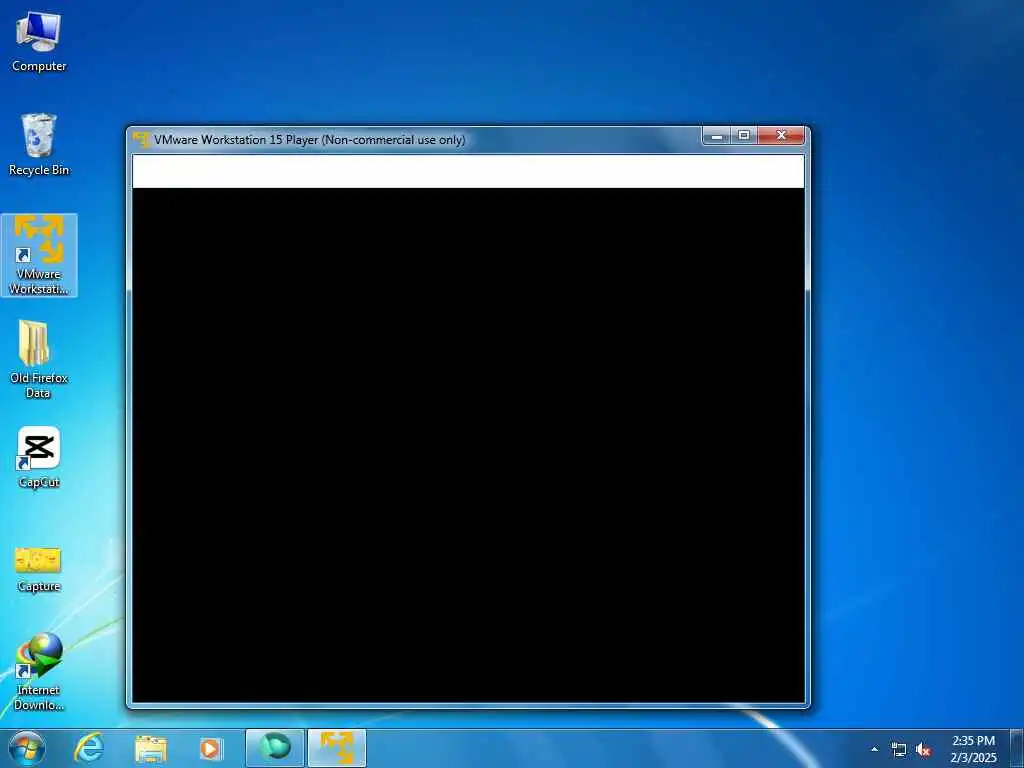Click the VMware window title bar icon
The height and width of the screenshot is (768, 1024).
[141, 140]
